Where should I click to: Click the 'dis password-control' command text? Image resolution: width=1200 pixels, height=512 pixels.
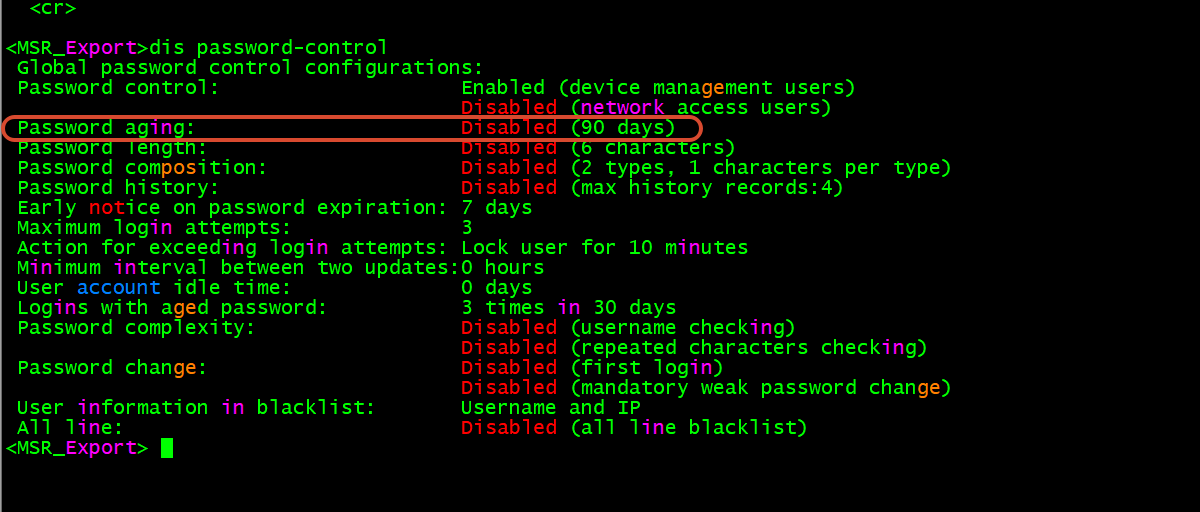click(x=268, y=47)
